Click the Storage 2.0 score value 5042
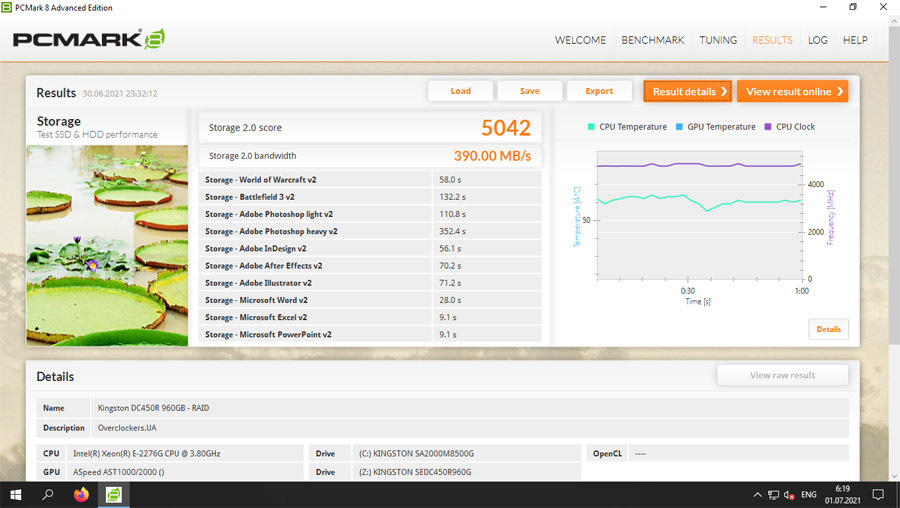The height and width of the screenshot is (508, 900). tap(506, 127)
